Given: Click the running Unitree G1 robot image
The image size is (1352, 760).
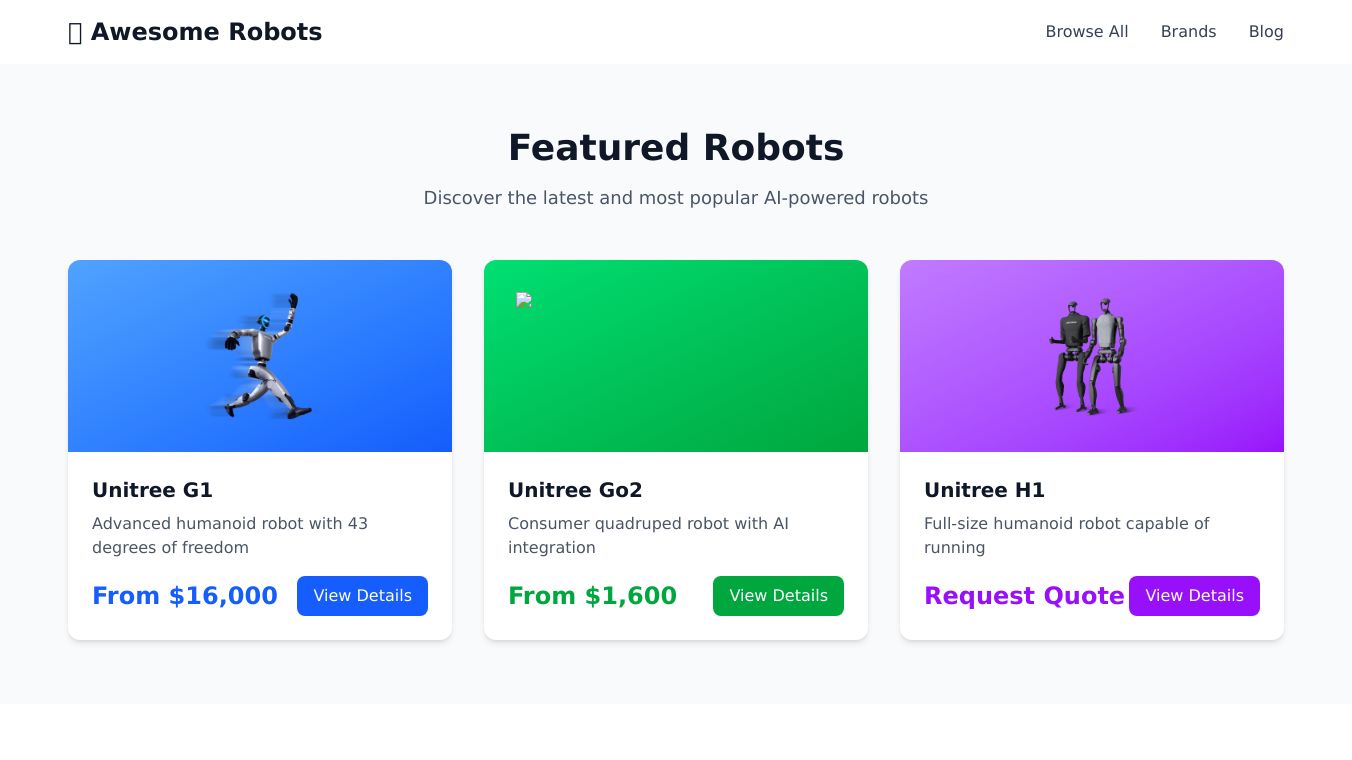Looking at the screenshot, I should click(261, 356).
